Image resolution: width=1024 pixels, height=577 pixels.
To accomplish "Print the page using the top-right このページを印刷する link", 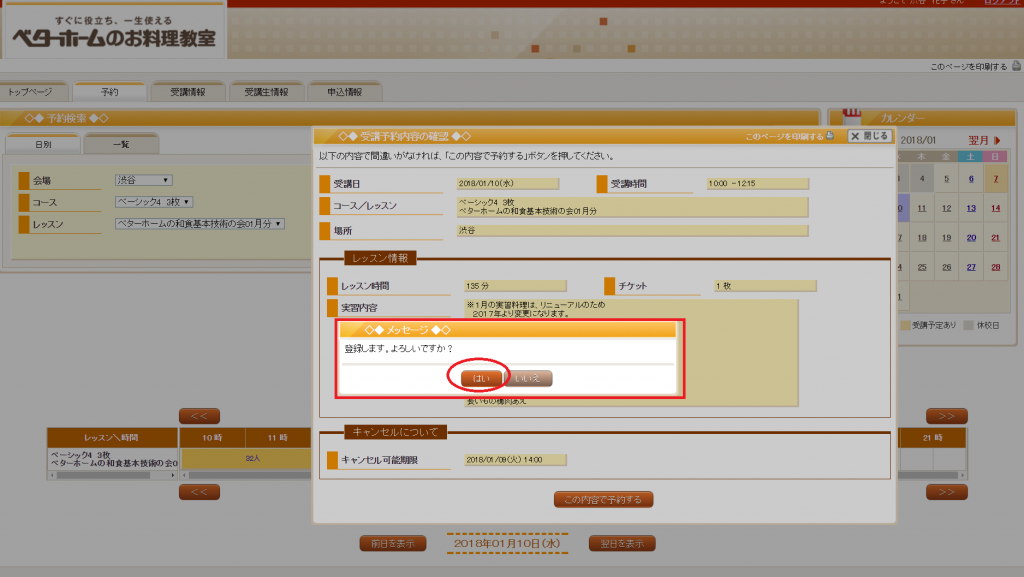I will [x=968, y=67].
